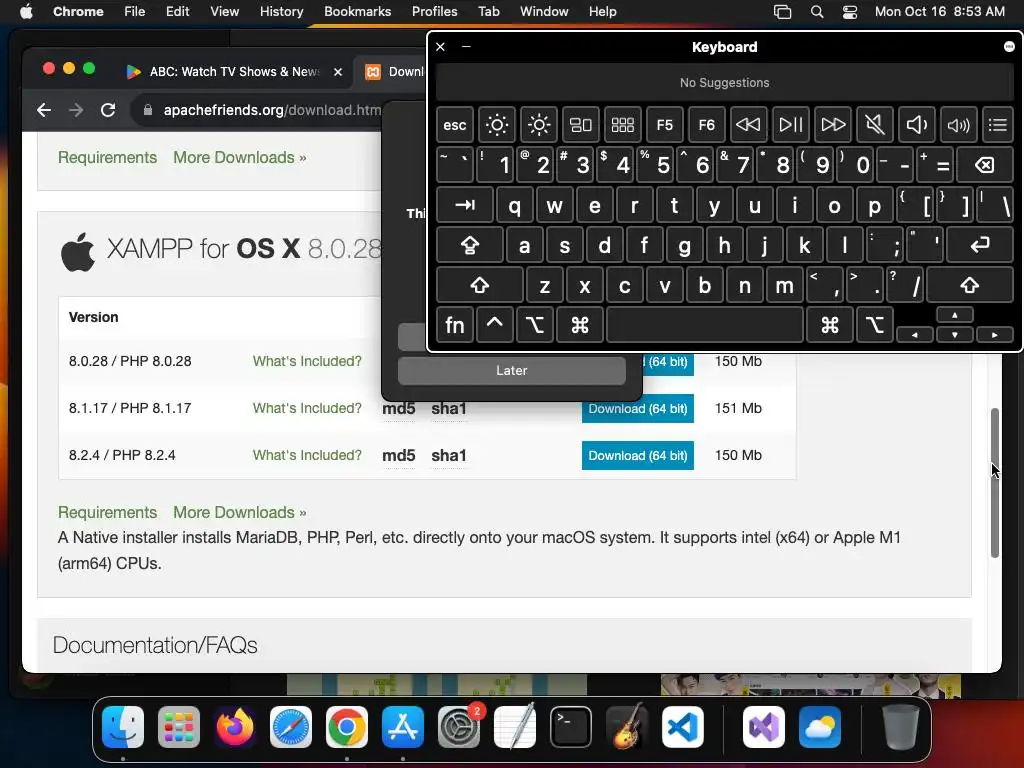Open Profiles menu
1024x768 pixels.
click(434, 11)
